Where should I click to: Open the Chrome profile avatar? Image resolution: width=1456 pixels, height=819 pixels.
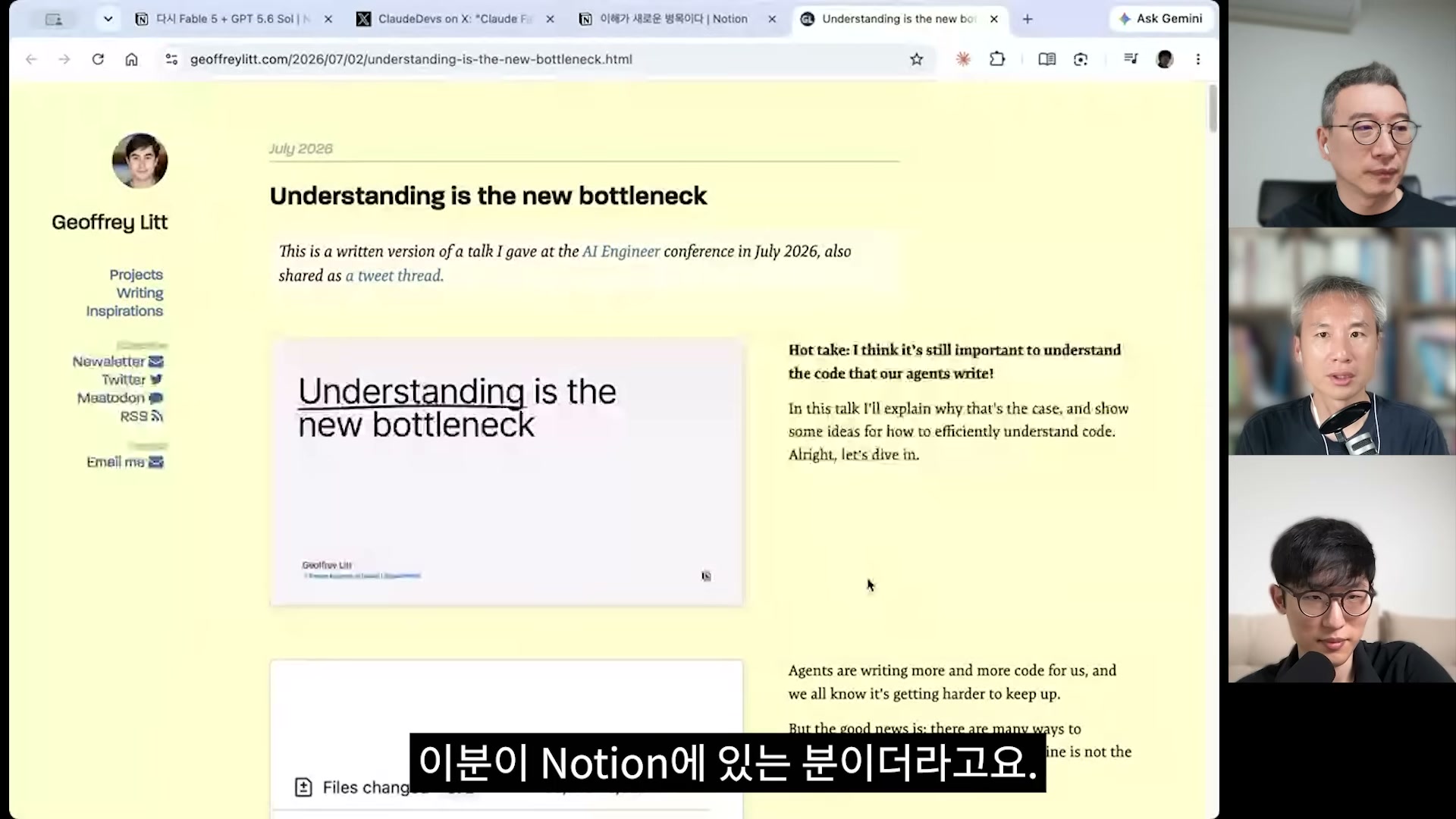[1165, 59]
